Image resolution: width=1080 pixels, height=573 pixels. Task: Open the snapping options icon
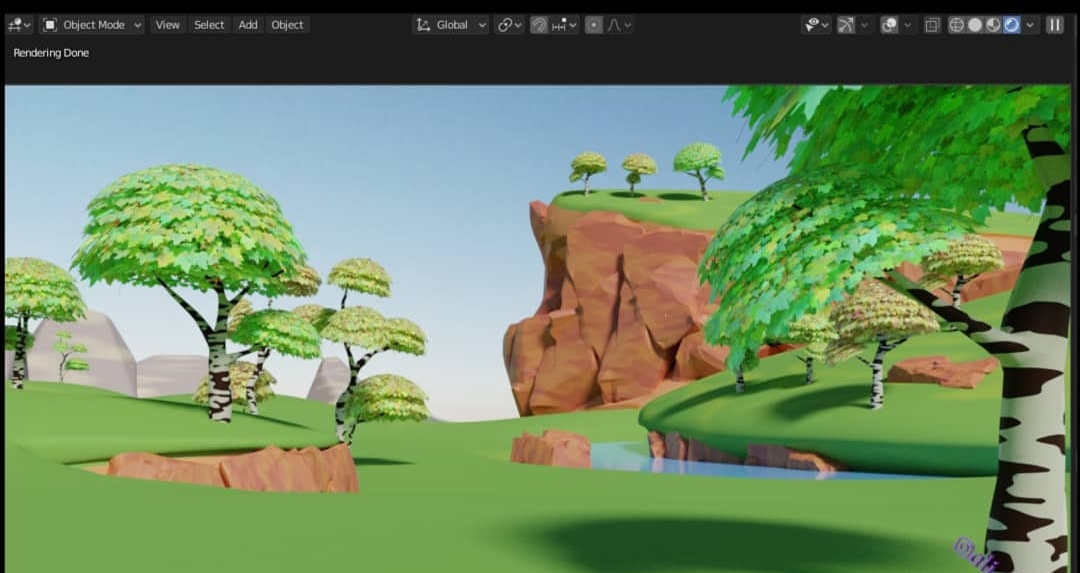(563, 25)
